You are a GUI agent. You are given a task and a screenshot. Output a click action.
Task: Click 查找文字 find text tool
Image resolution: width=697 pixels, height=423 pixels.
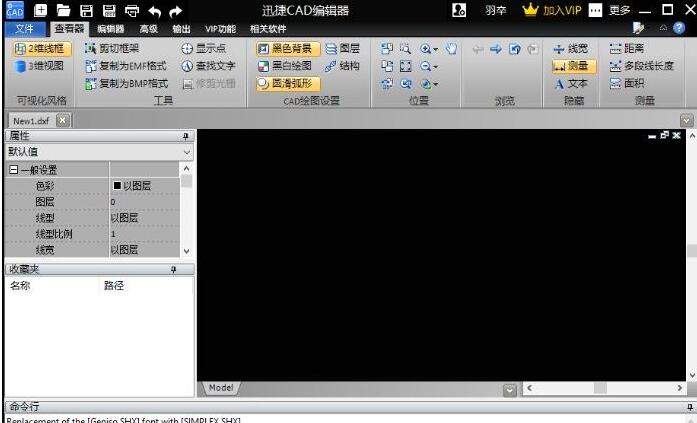pyautogui.click(x=208, y=66)
